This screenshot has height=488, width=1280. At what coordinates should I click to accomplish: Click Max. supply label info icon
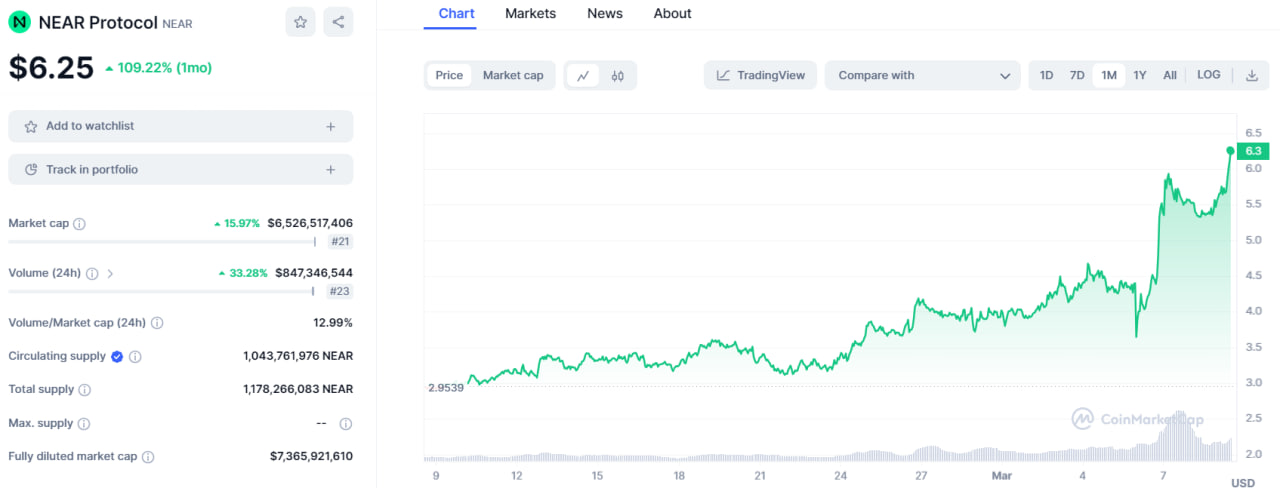84,423
